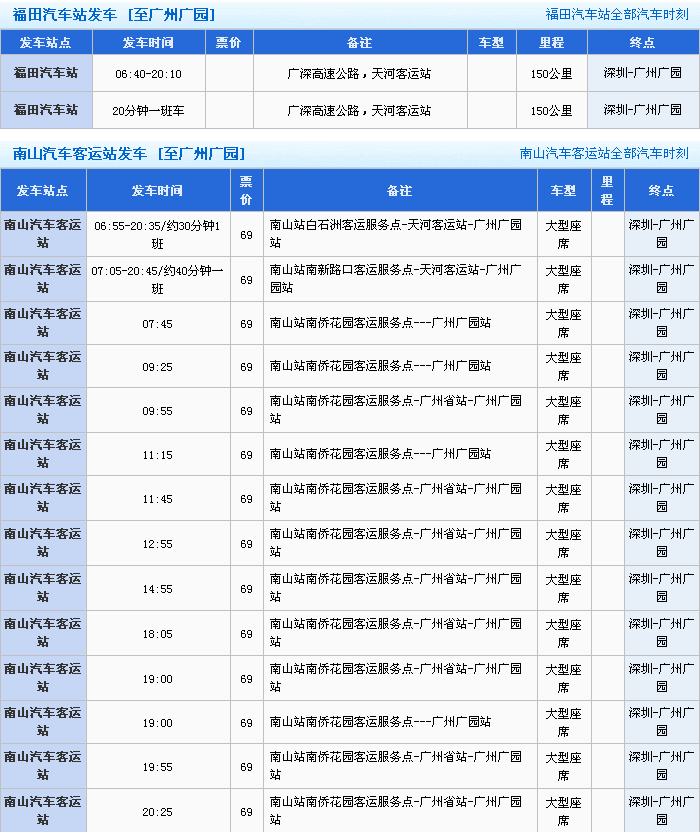Click 大型座席 in the 11:15 row
This screenshot has height=832, width=700.
point(564,455)
